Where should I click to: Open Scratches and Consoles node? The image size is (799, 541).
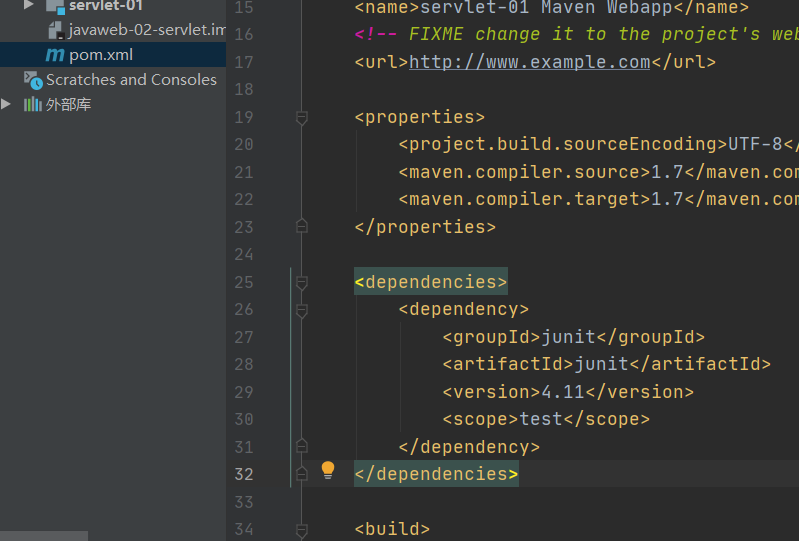tap(131, 79)
